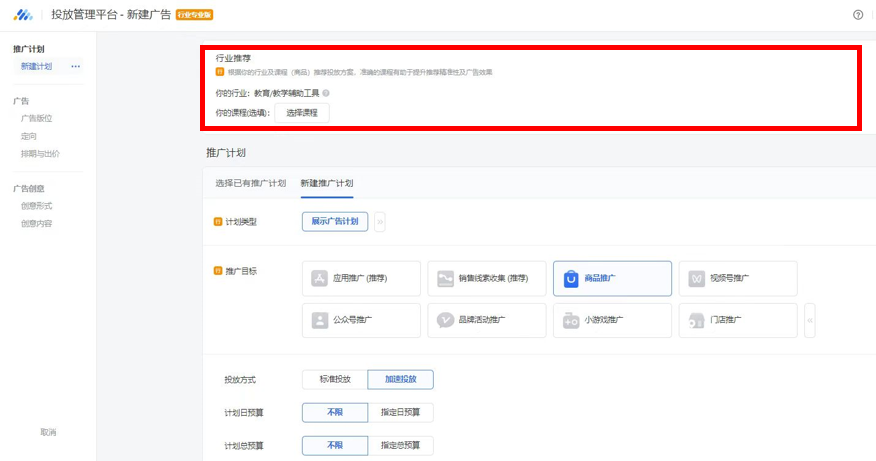Select 商品推广 promotion goal card
Viewport: 876px width, 461px height.
click(x=612, y=278)
